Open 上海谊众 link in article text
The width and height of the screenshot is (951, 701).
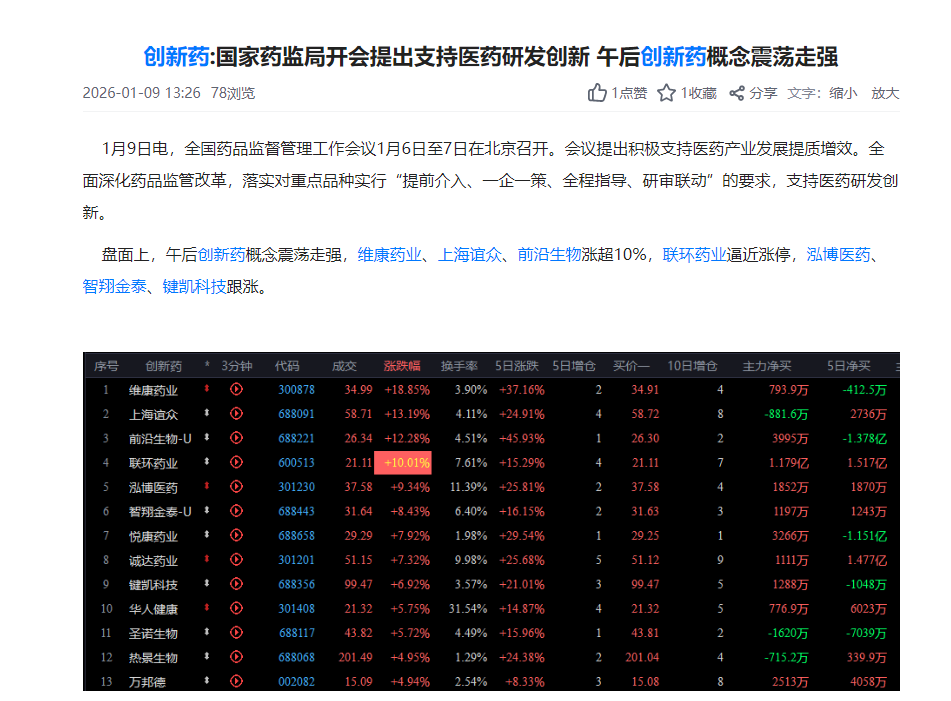(x=470, y=255)
